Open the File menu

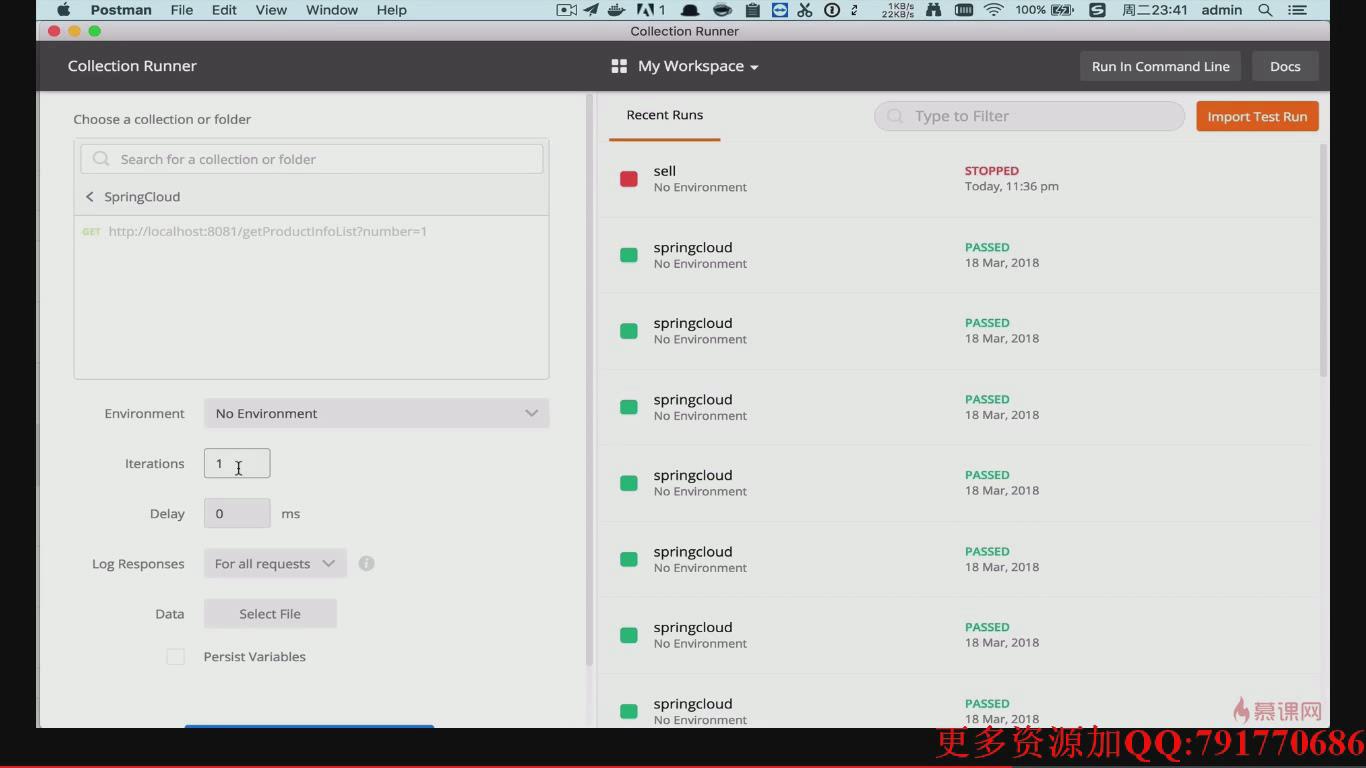pyautogui.click(x=182, y=10)
